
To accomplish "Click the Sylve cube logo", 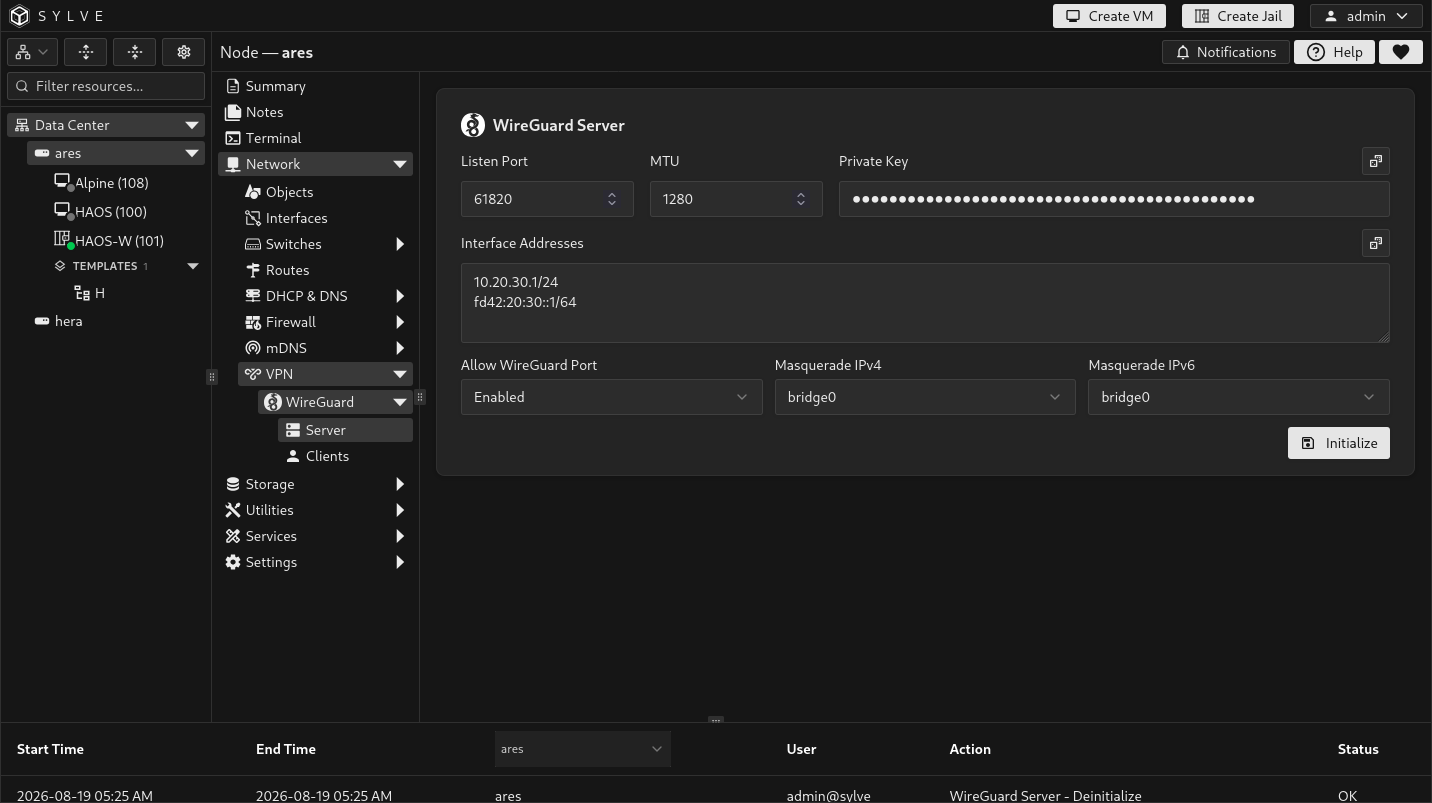I will [x=20, y=16].
